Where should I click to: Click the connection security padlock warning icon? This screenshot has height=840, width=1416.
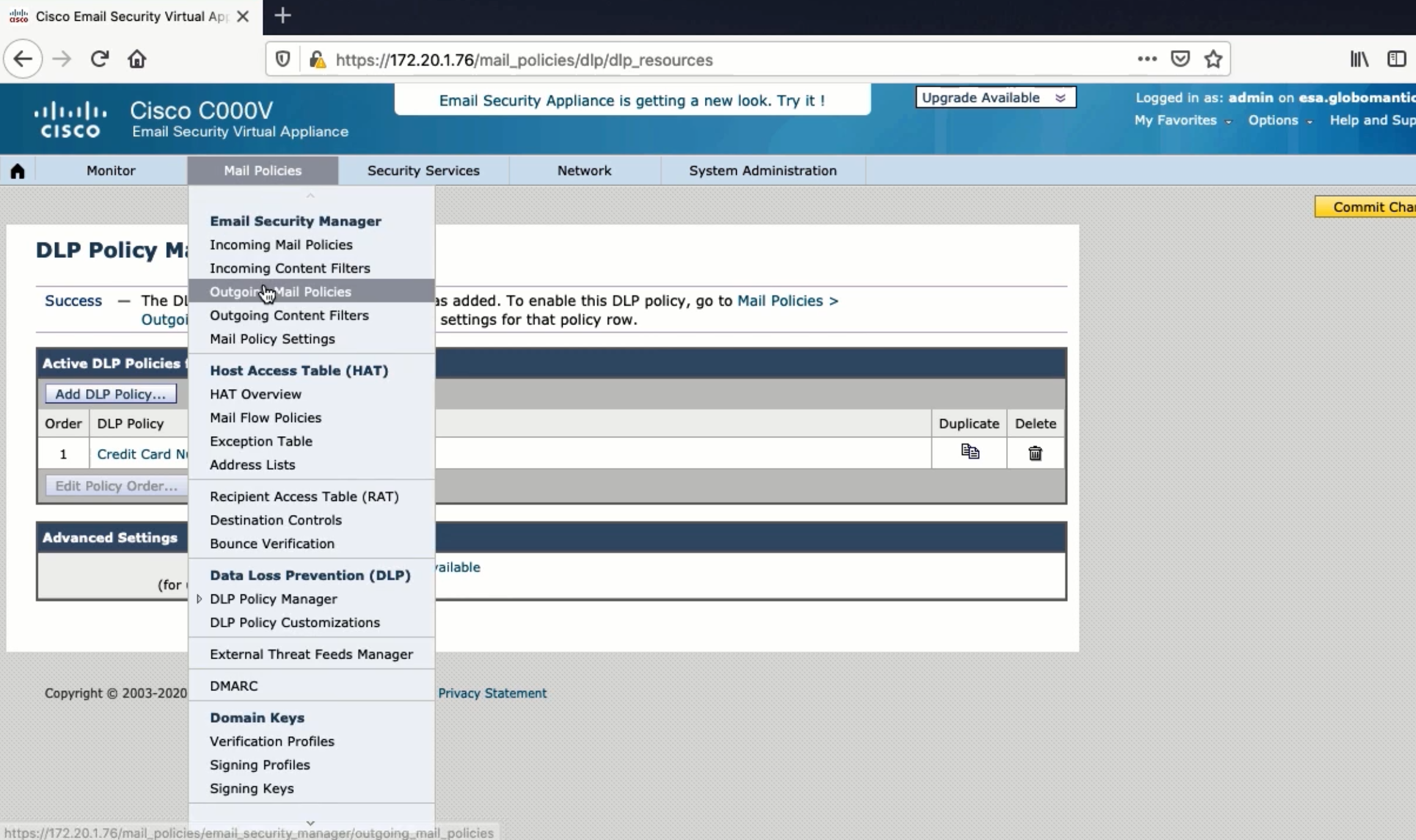pos(317,59)
